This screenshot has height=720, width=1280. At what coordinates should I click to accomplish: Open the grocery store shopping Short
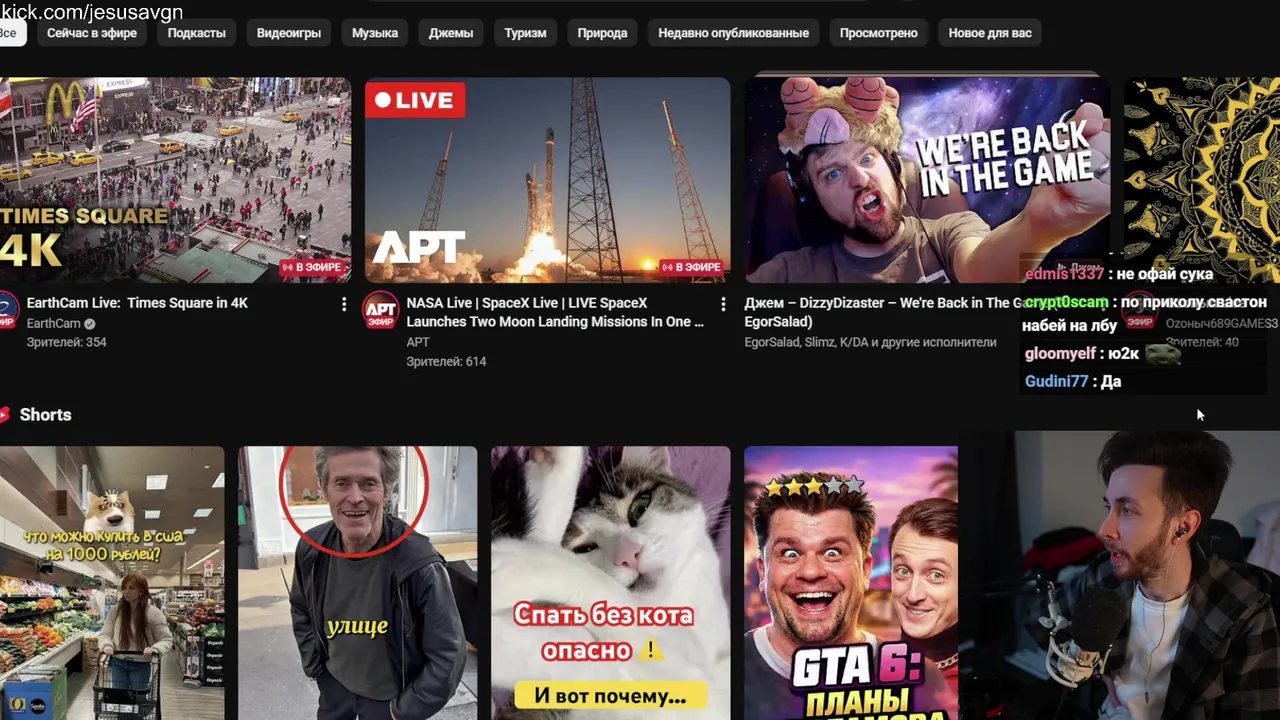tap(112, 583)
